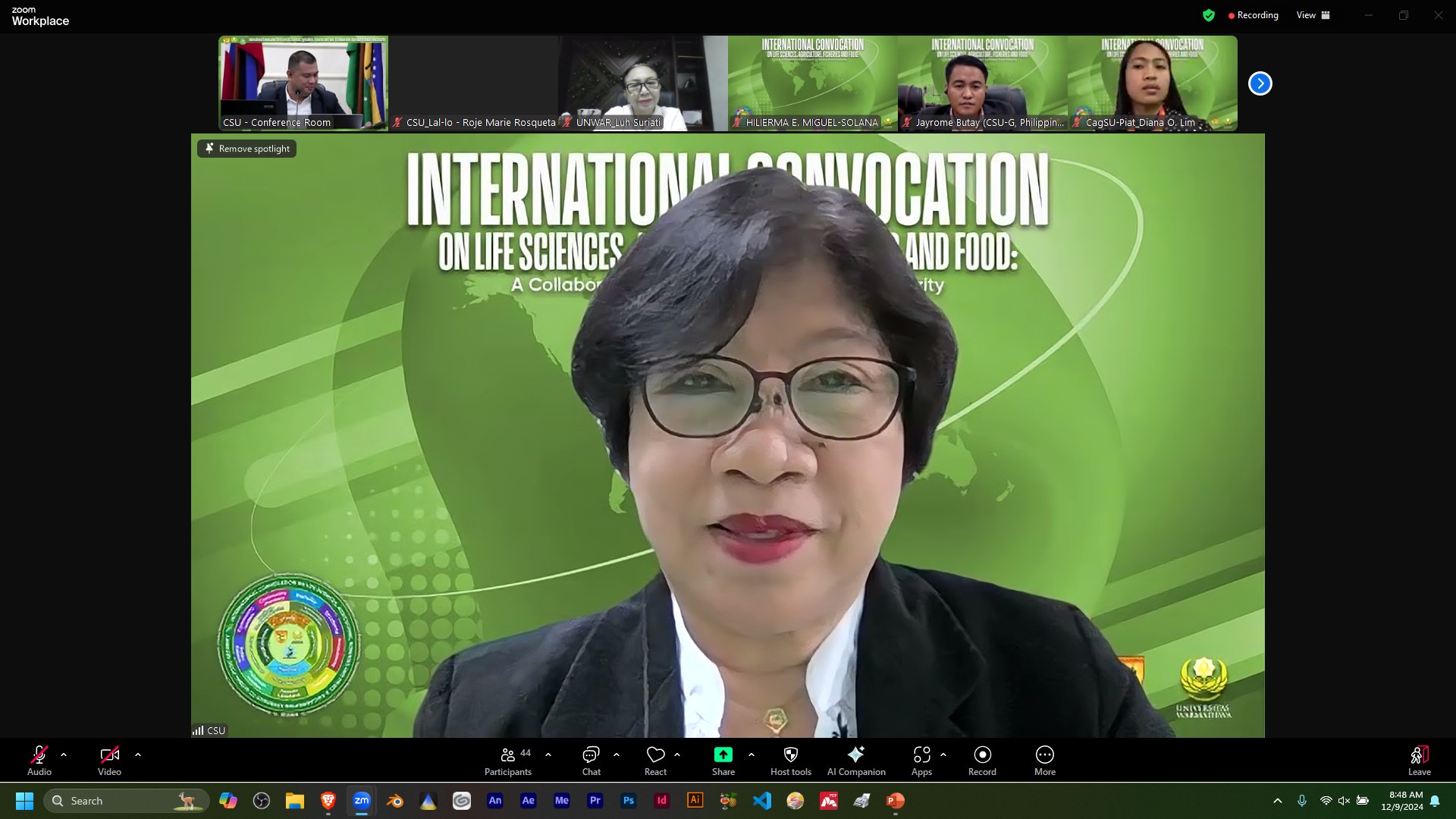Expand video settings caret beside Video
The image size is (1456, 819).
point(138,755)
